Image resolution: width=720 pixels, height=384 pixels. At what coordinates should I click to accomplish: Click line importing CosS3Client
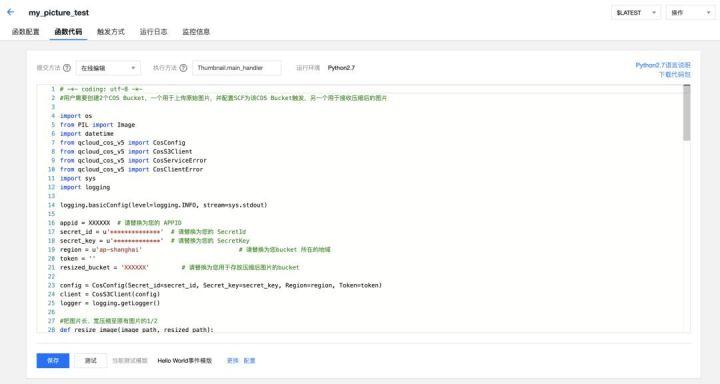[x=126, y=152]
